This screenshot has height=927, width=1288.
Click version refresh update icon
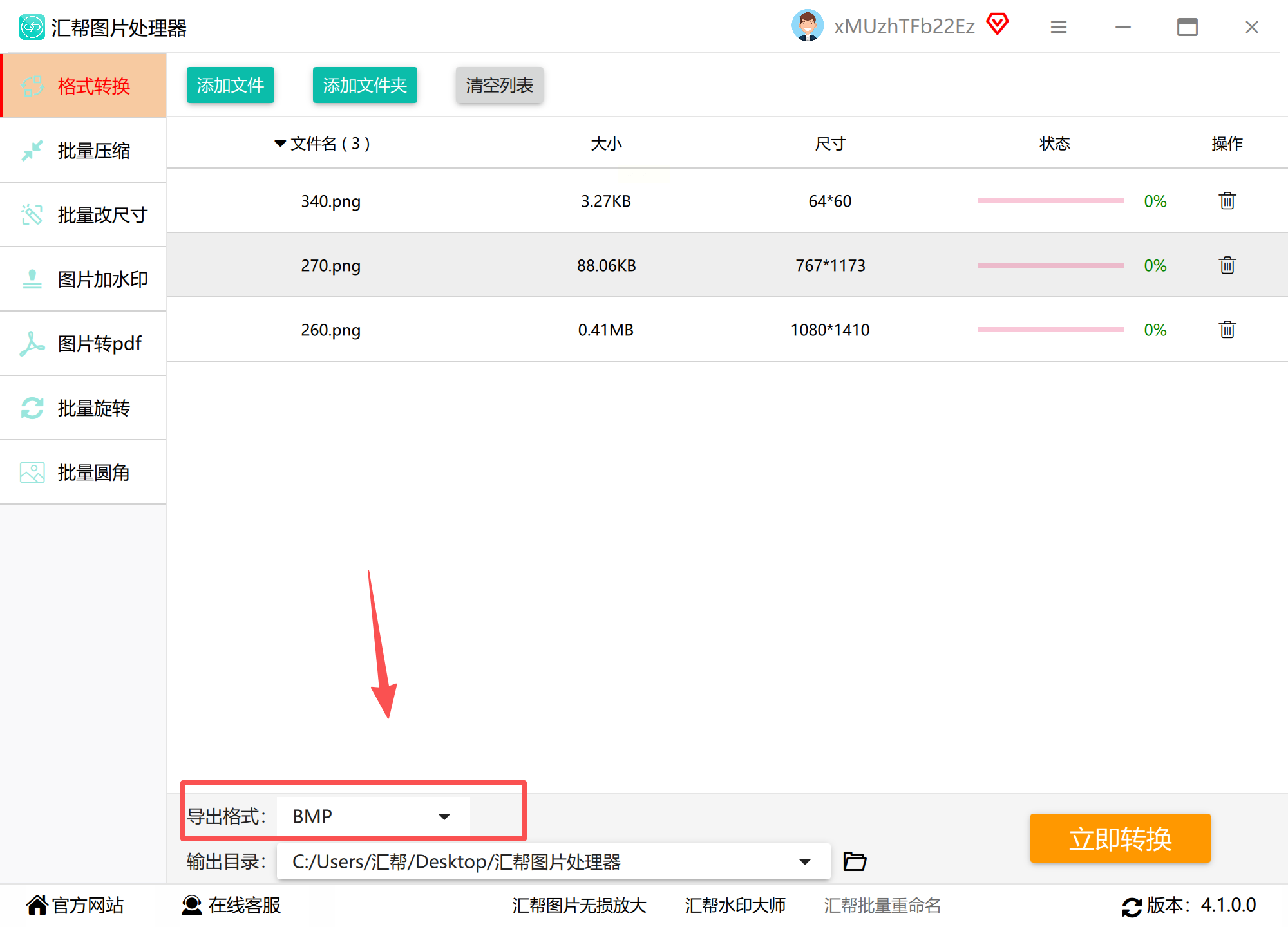tap(1132, 906)
